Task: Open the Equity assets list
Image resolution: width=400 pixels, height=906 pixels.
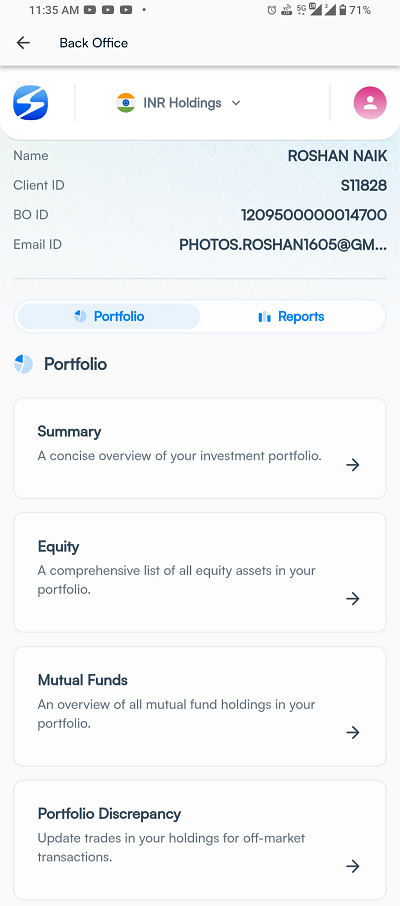Action: click(x=200, y=573)
